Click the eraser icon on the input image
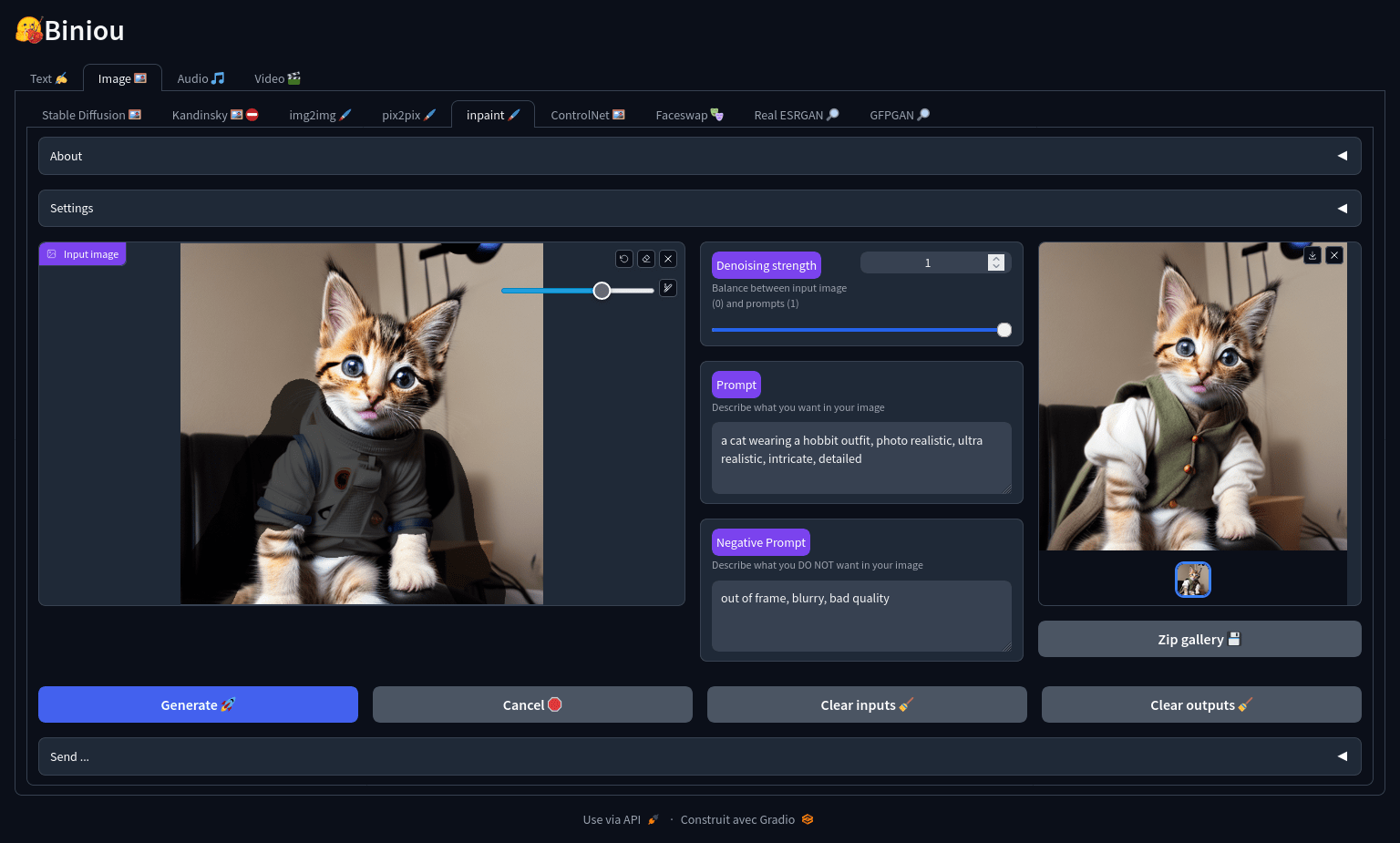The image size is (1400, 843). 646,259
